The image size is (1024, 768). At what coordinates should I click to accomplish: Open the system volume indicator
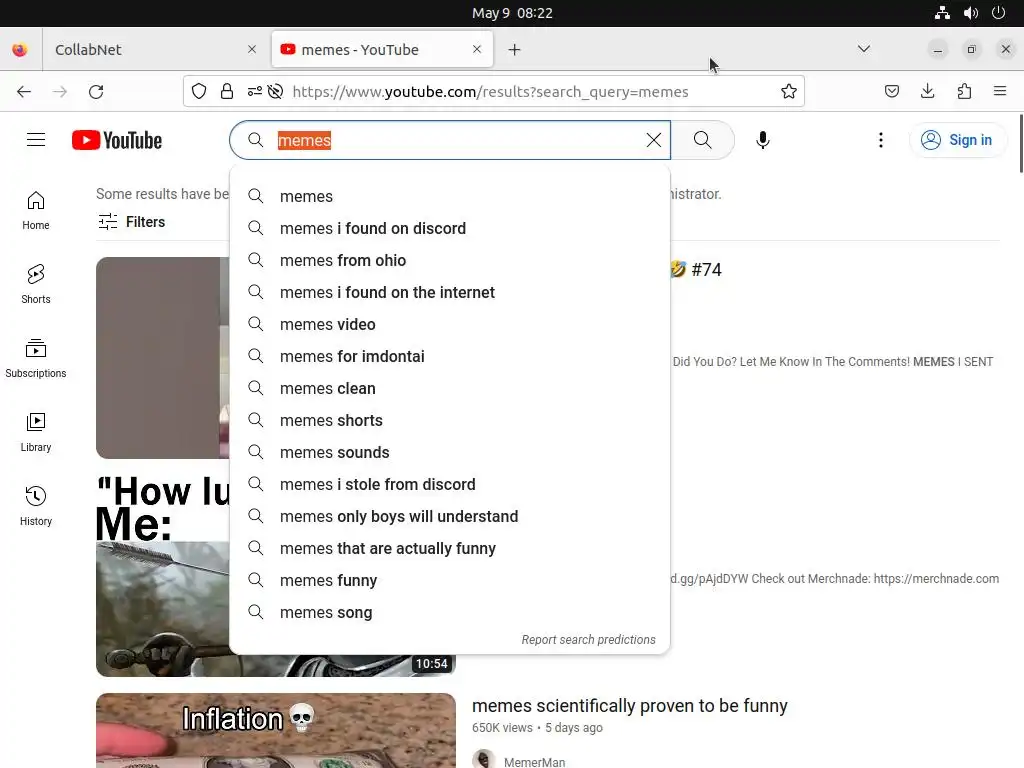click(970, 13)
